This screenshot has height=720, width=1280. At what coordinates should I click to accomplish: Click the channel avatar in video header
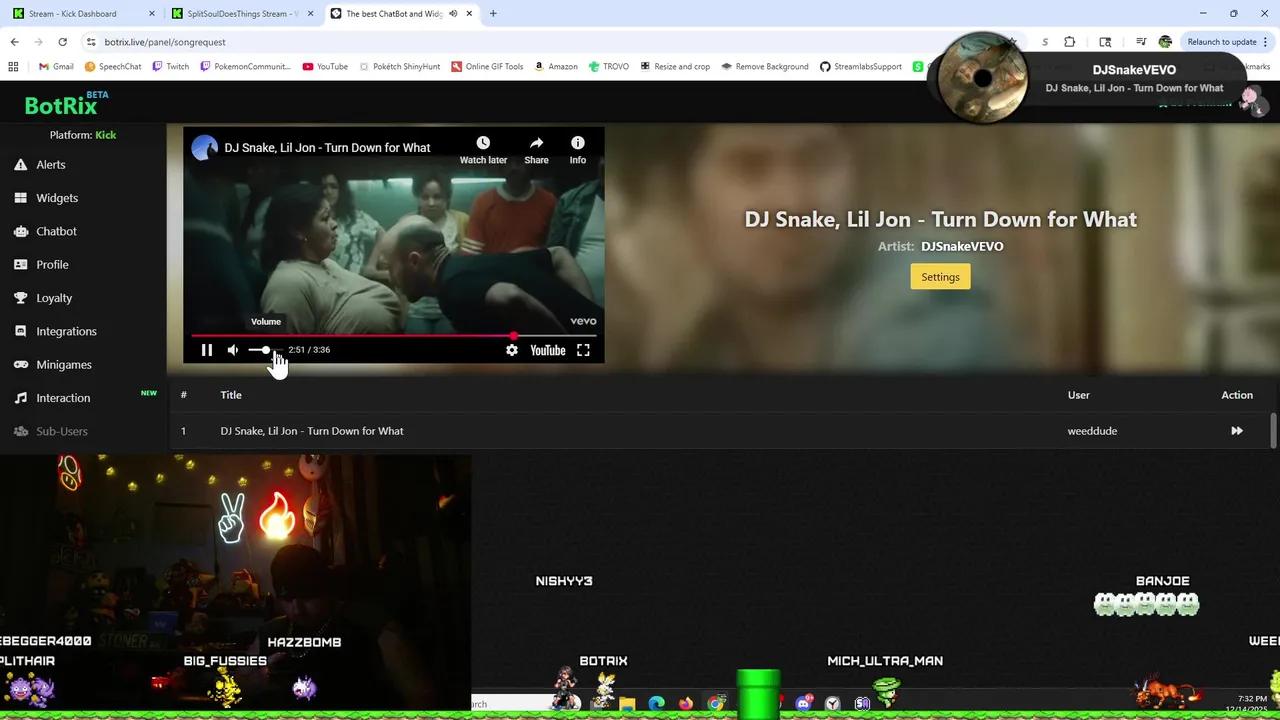pos(204,148)
